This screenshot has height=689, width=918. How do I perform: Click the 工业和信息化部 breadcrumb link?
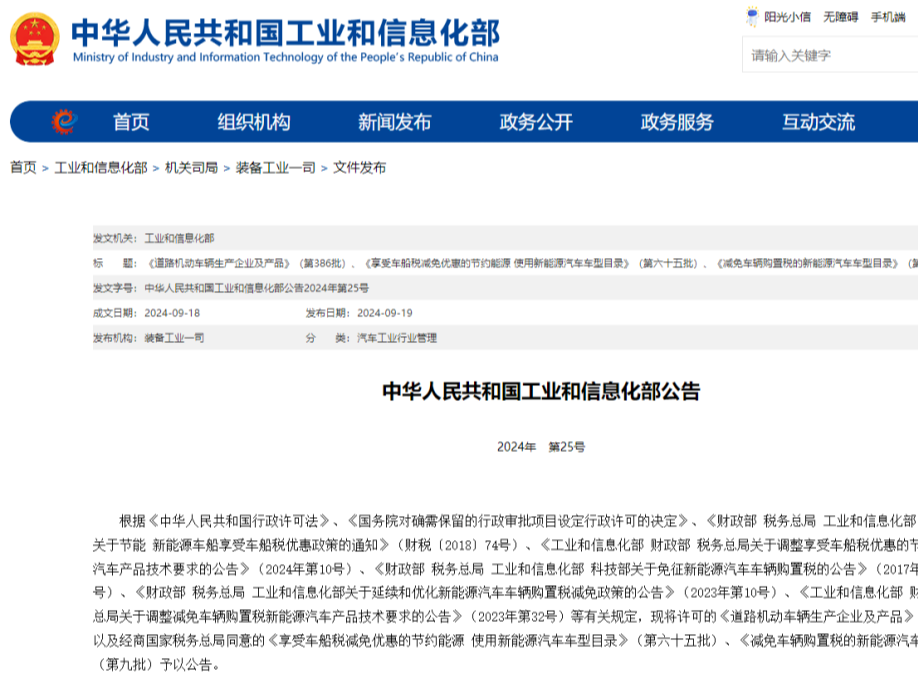click(x=101, y=167)
